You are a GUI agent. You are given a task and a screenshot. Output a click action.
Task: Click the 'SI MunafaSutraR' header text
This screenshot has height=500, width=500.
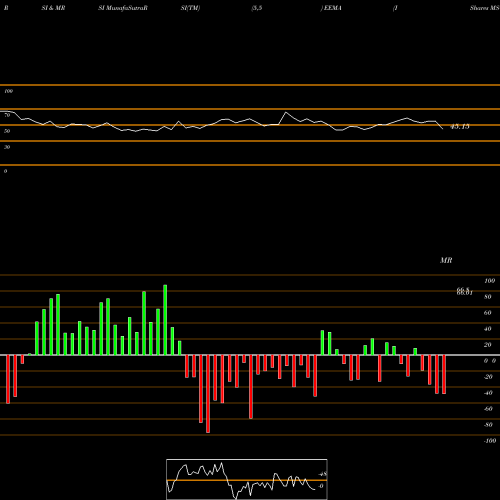tap(123, 8)
